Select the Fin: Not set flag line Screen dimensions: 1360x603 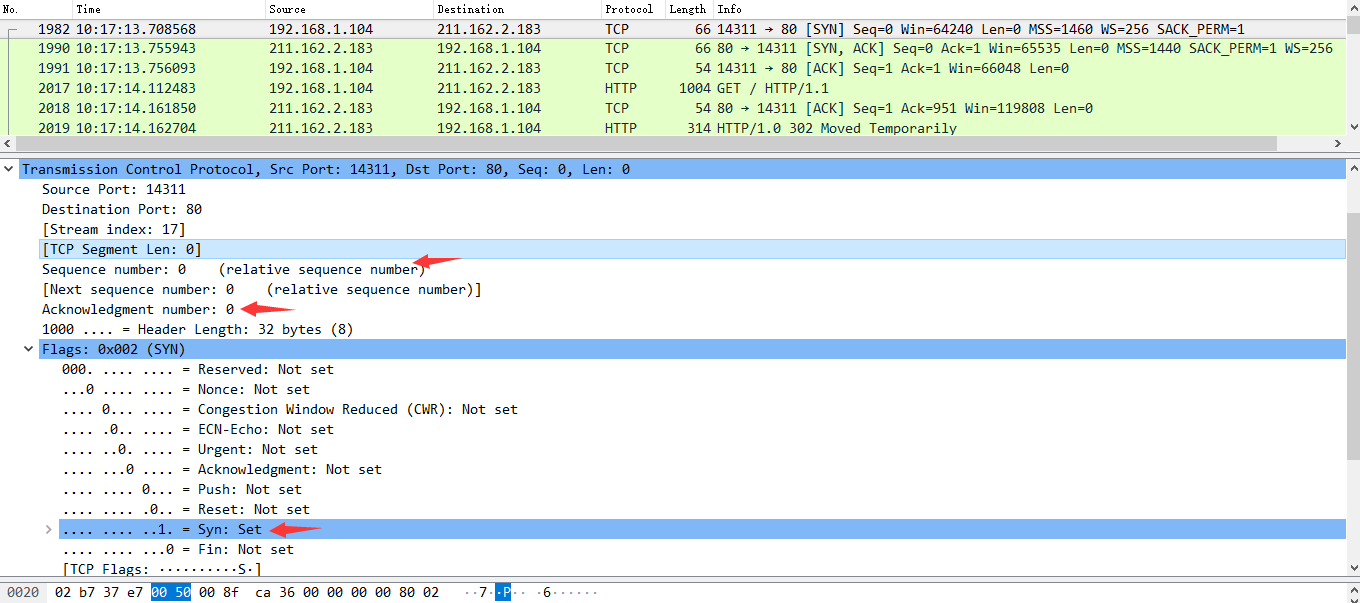[x=178, y=549]
